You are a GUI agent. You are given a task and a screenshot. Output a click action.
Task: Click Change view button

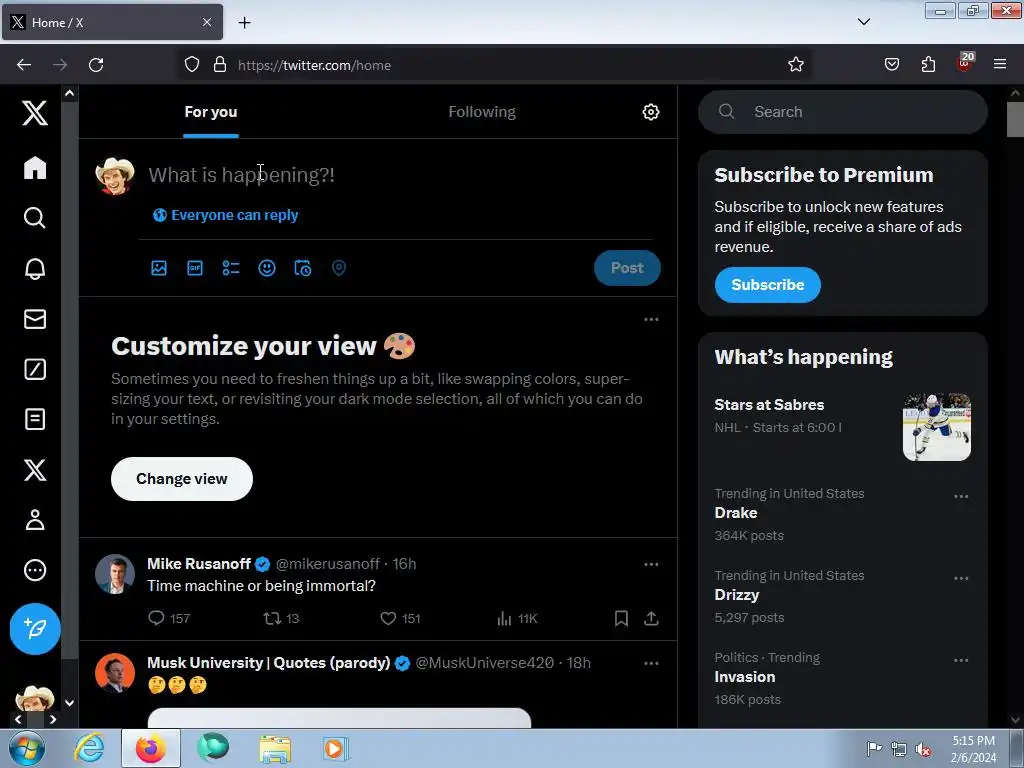[x=182, y=479]
